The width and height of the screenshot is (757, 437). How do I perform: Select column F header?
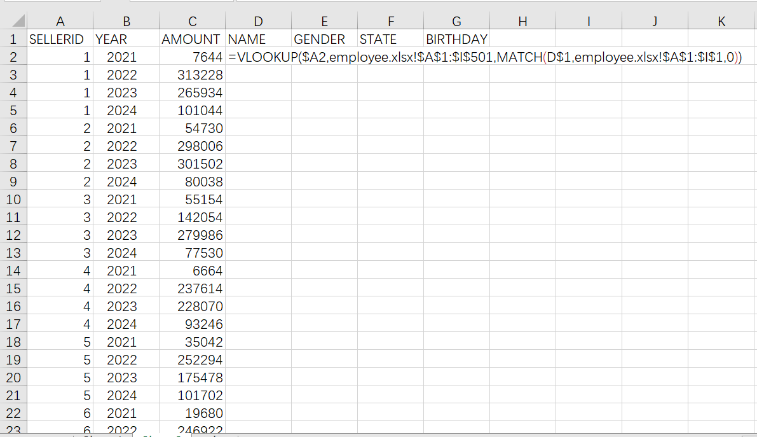pyautogui.click(x=391, y=21)
